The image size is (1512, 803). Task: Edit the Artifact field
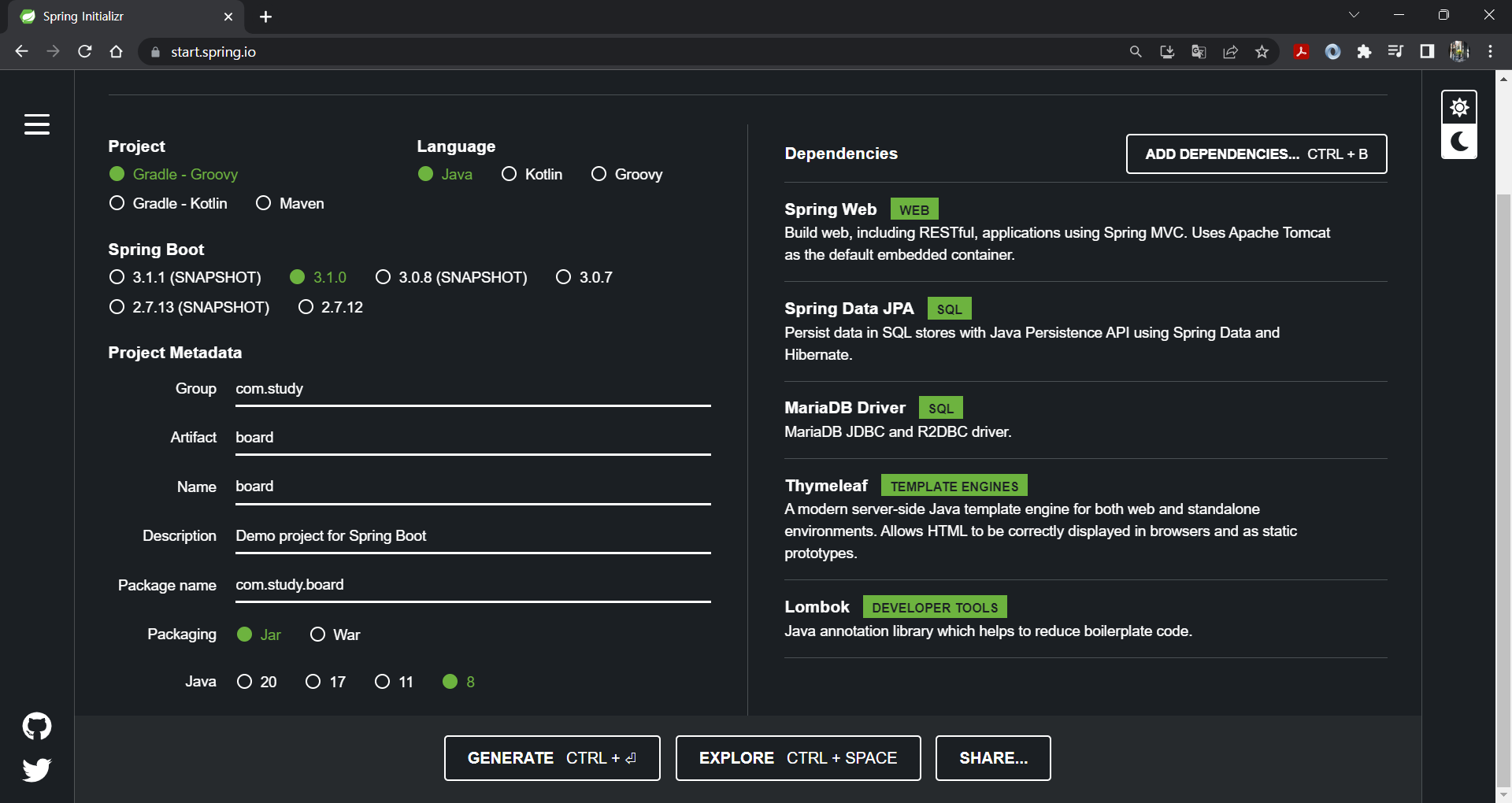coord(472,438)
